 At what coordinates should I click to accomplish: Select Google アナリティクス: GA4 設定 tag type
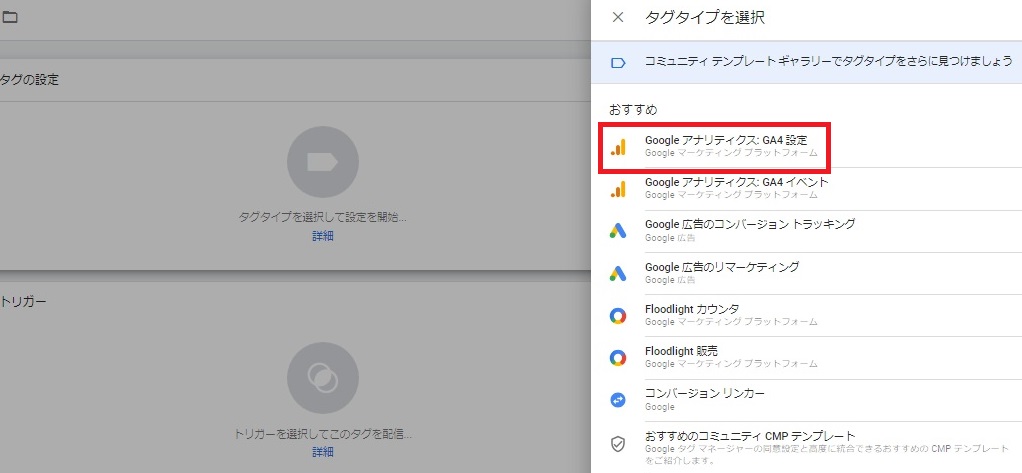coord(806,147)
